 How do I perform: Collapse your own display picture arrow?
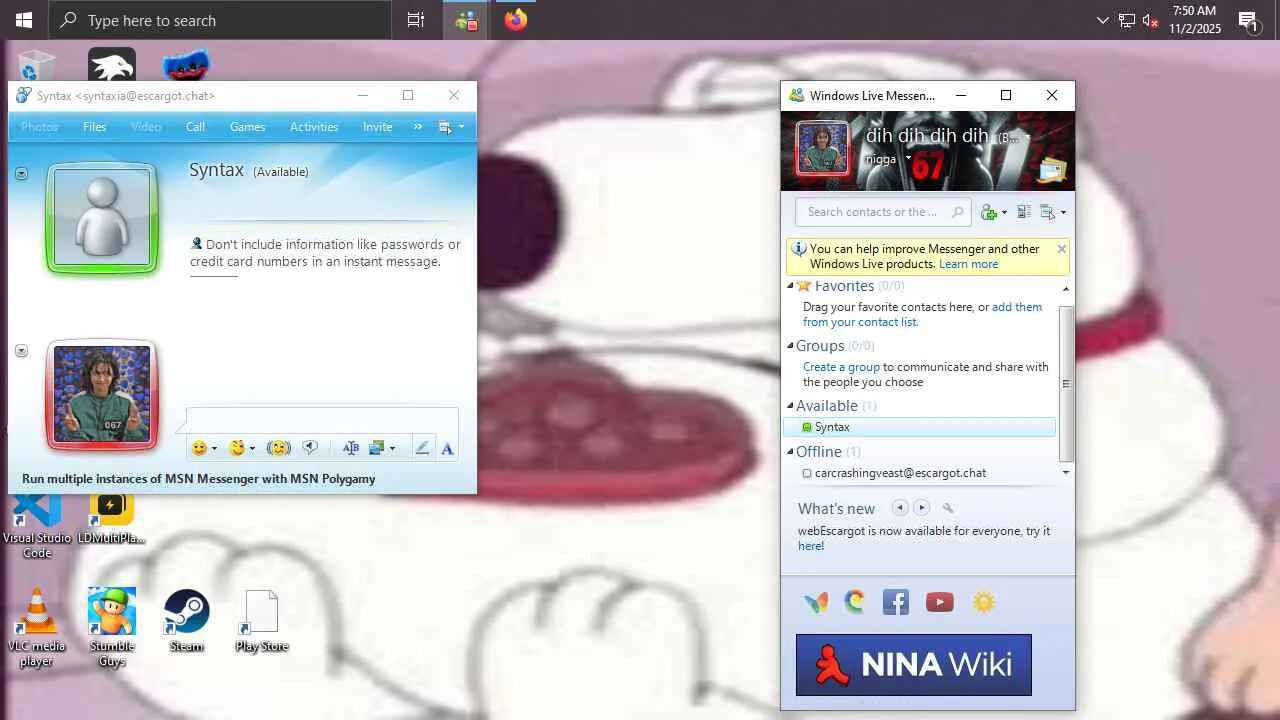pyautogui.click(x=21, y=351)
